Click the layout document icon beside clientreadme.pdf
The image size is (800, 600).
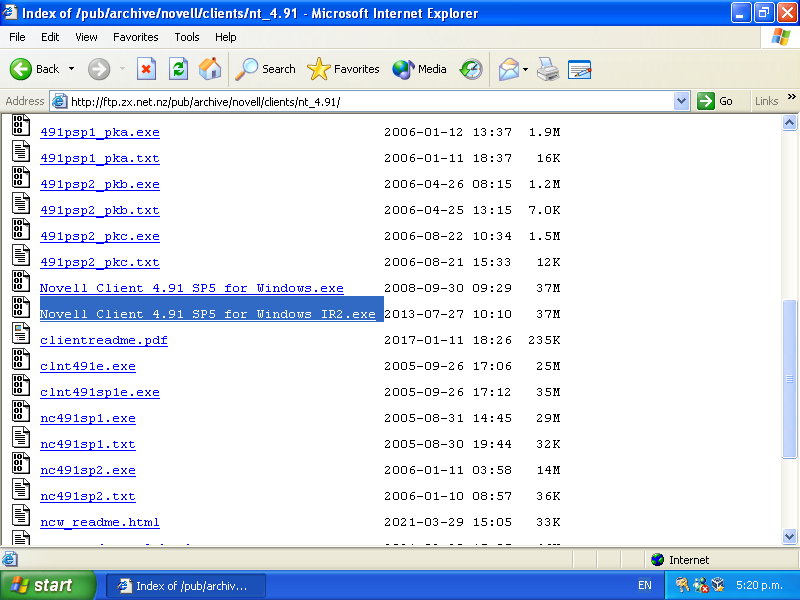21,334
